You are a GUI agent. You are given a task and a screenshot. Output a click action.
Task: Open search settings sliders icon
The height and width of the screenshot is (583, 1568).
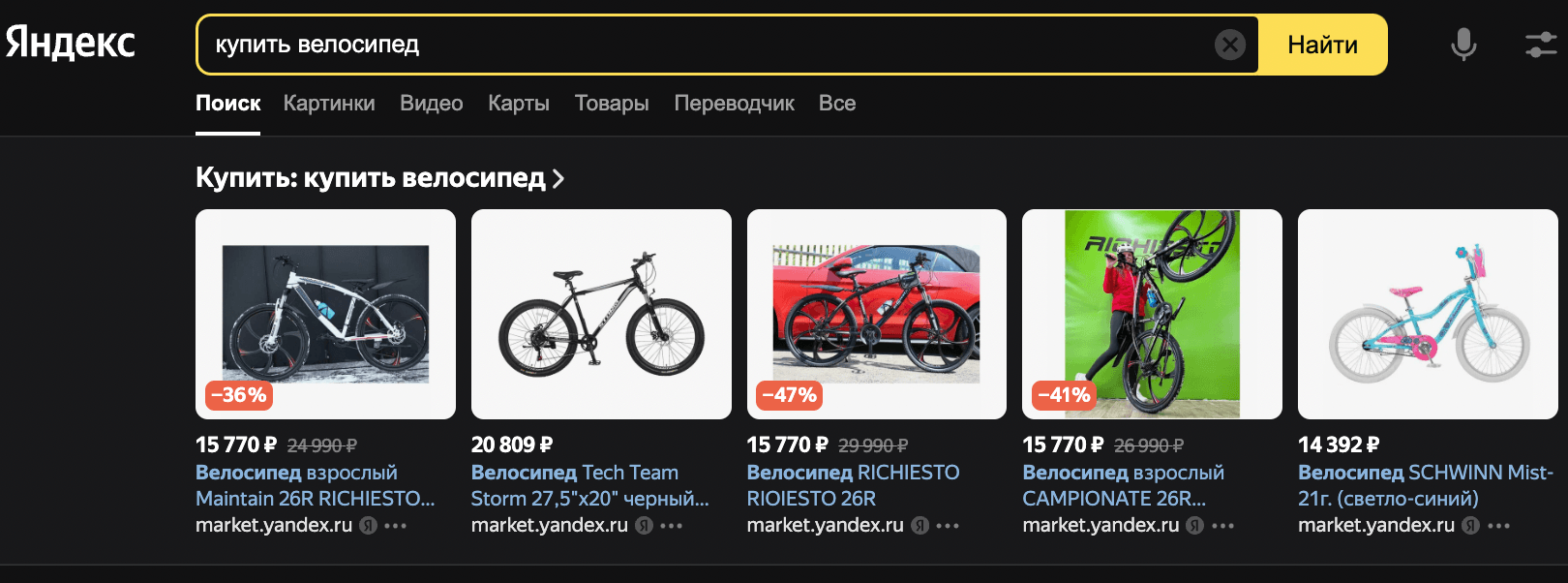[1540, 45]
